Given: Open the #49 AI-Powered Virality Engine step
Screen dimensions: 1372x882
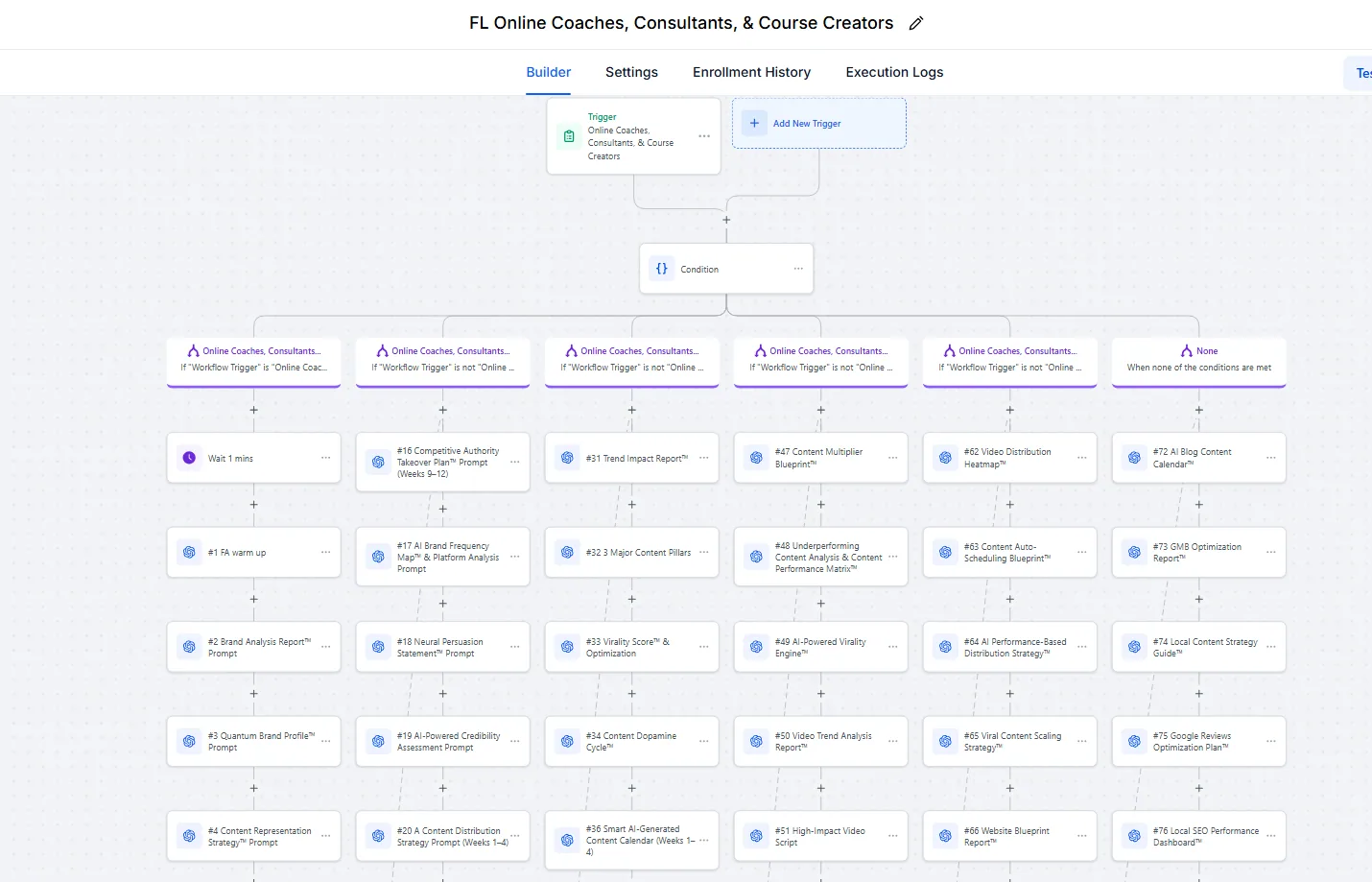Looking at the screenshot, I should coord(820,647).
